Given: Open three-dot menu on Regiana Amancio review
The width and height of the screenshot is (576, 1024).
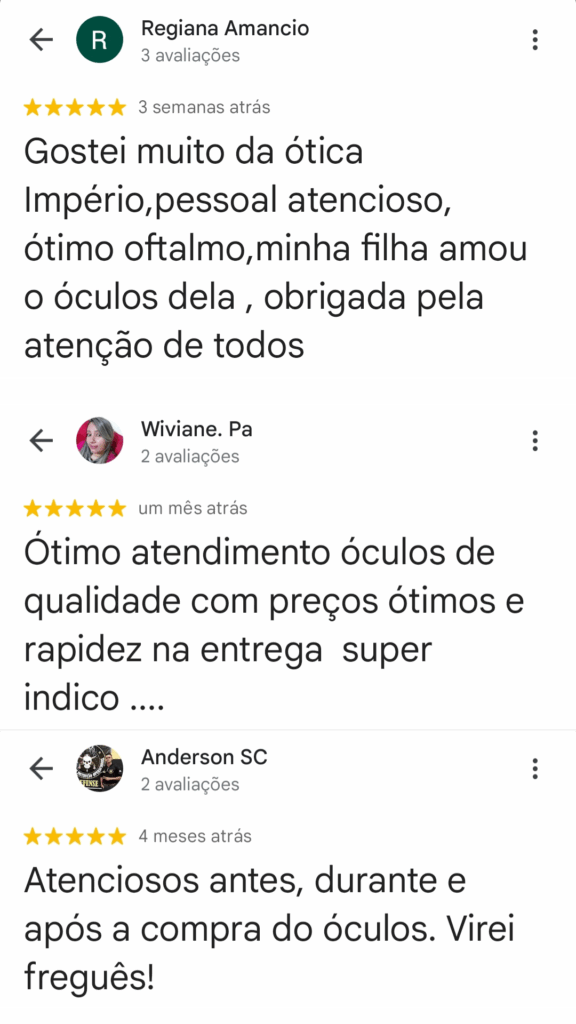Looking at the screenshot, I should pos(535,40).
